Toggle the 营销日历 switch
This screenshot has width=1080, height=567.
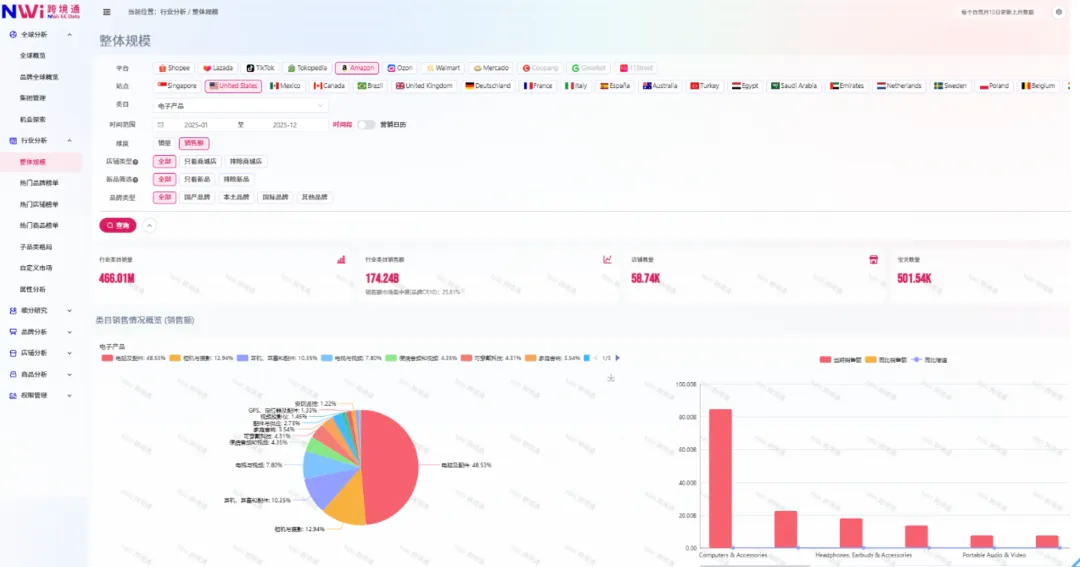366,125
